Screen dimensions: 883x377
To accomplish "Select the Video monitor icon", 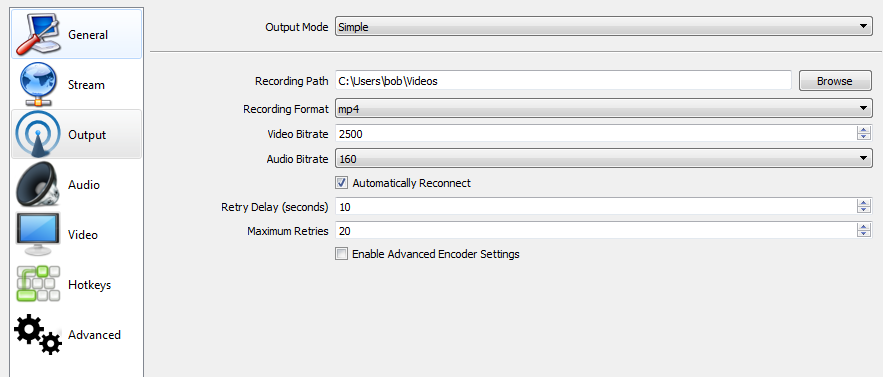I will pyautogui.click(x=38, y=234).
